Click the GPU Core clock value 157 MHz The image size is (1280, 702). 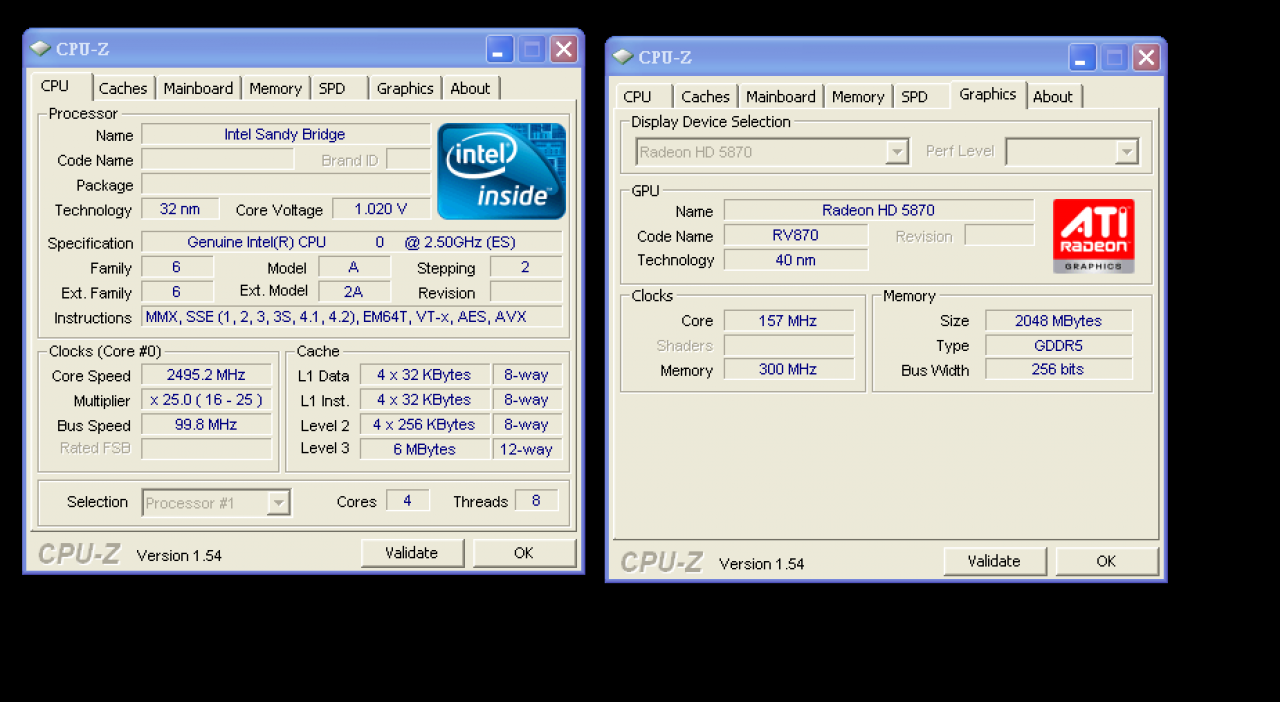pyautogui.click(x=789, y=321)
